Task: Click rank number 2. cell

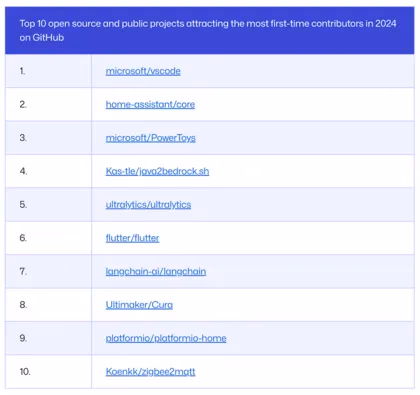Action: pyautogui.click(x=48, y=104)
